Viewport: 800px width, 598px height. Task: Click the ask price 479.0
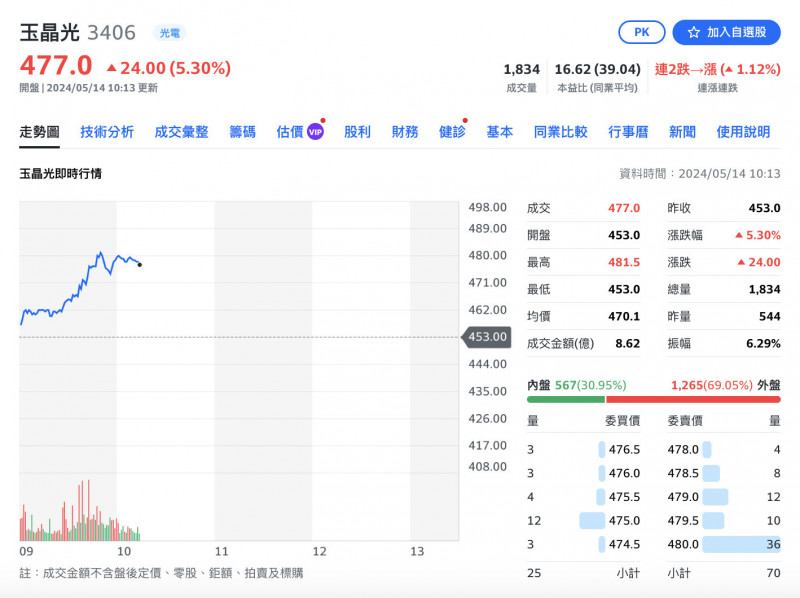tap(683, 497)
